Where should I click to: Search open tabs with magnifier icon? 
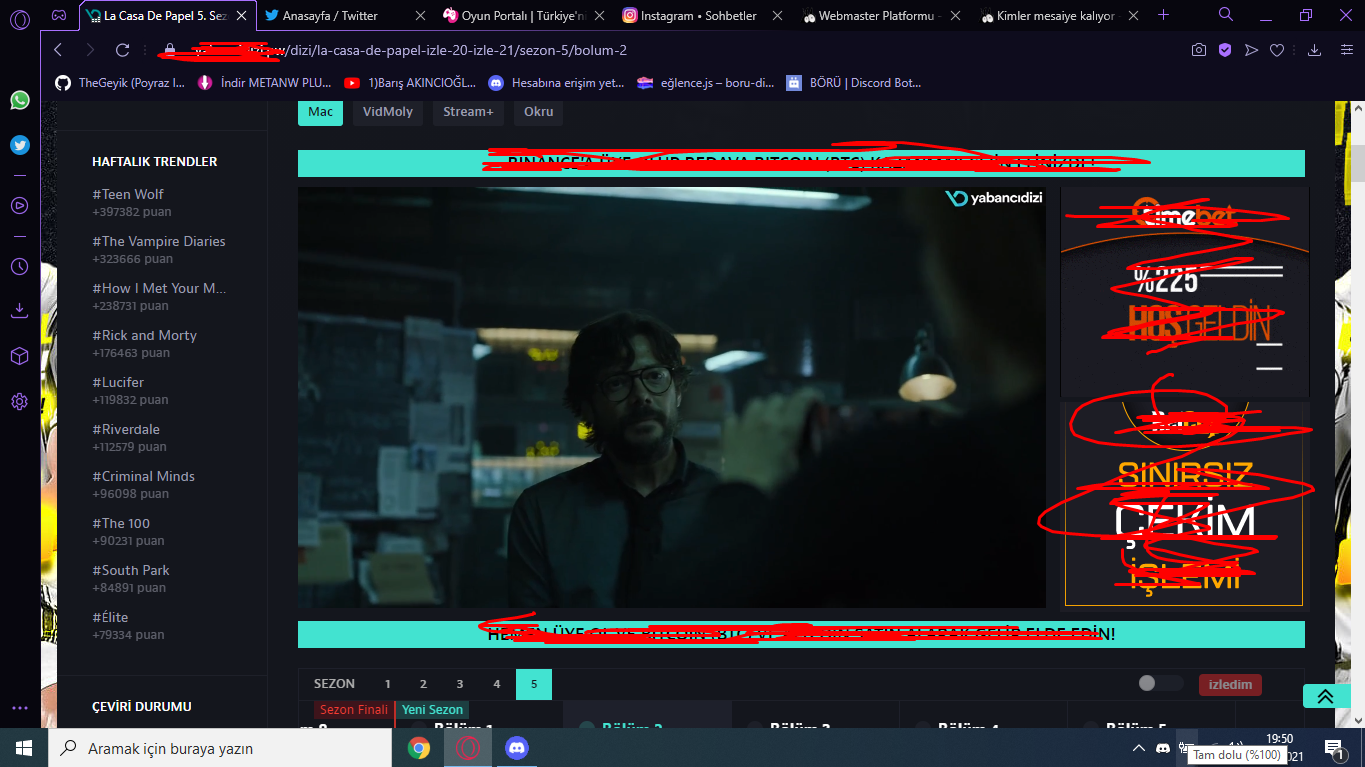pyautogui.click(x=1226, y=15)
